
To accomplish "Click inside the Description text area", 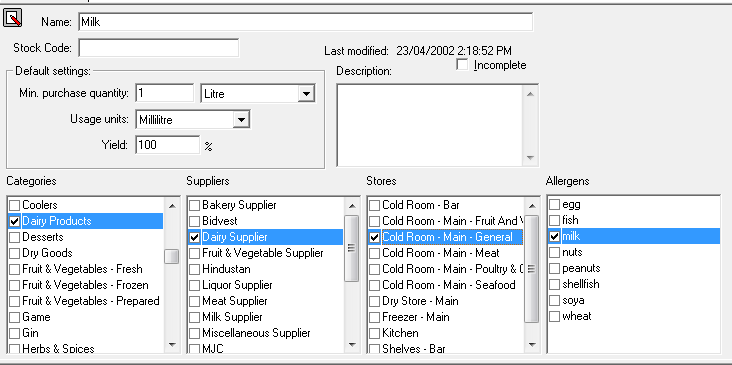I will click(430, 125).
